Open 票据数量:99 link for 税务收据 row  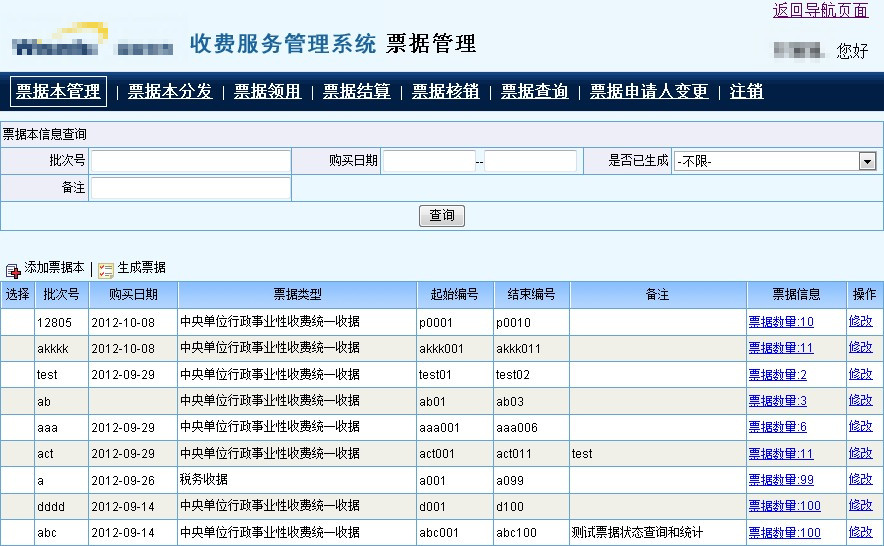coord(781,480)
